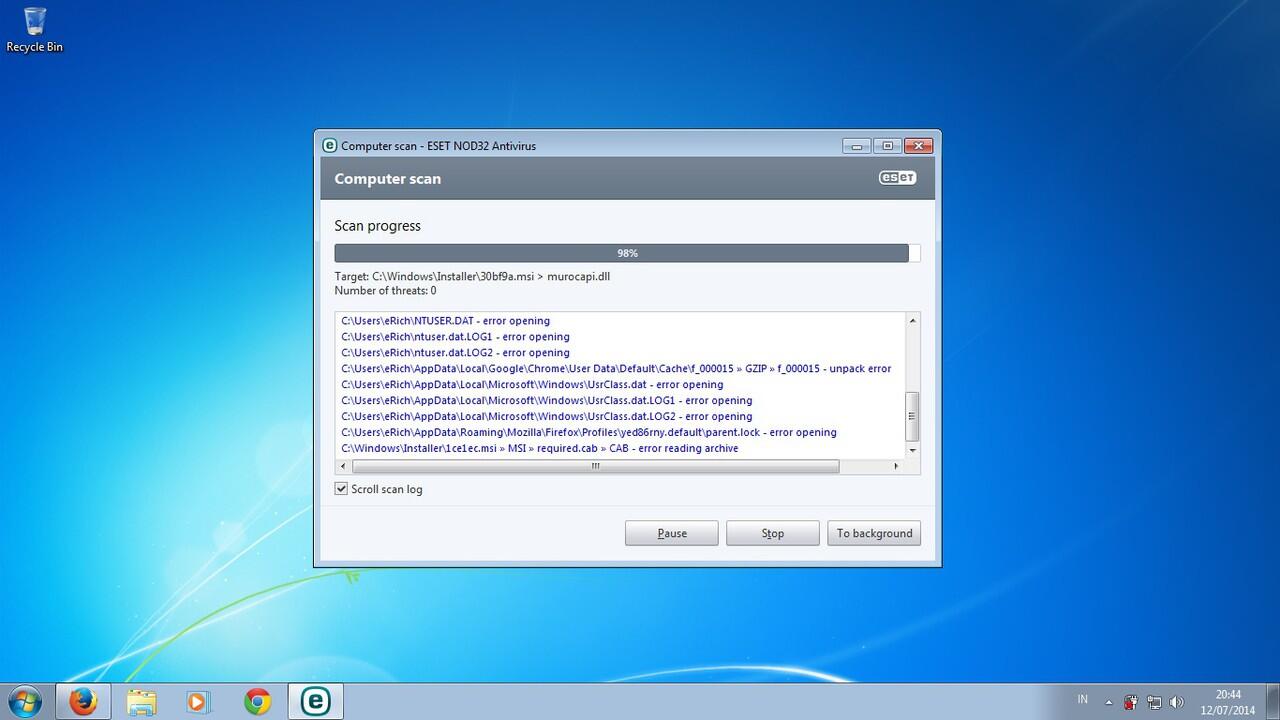Click the ESET icon in dialog title bar
The height and width of the screenshot is (720, 1280).
point(329,145)
